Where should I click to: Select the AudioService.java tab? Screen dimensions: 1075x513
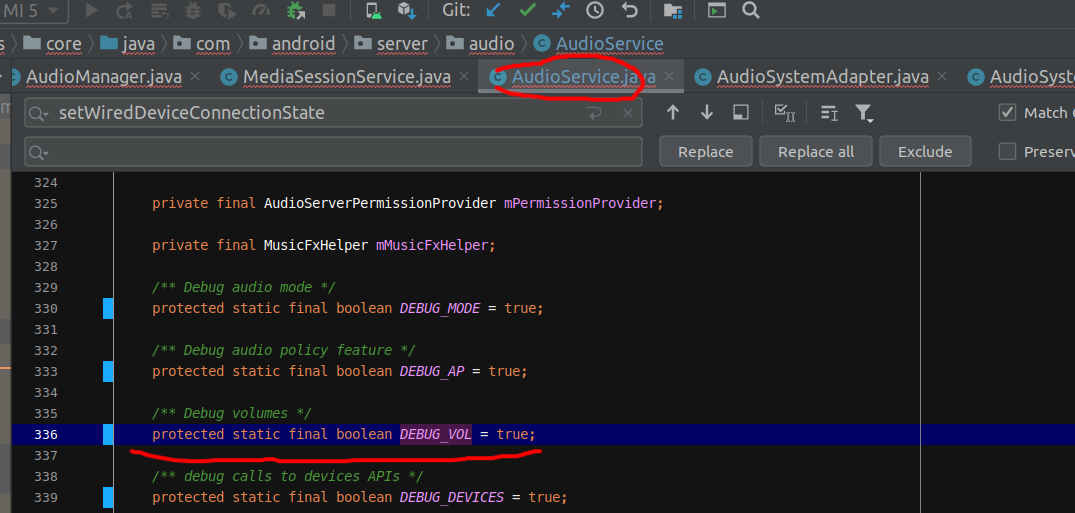click(x=583, y=77)
